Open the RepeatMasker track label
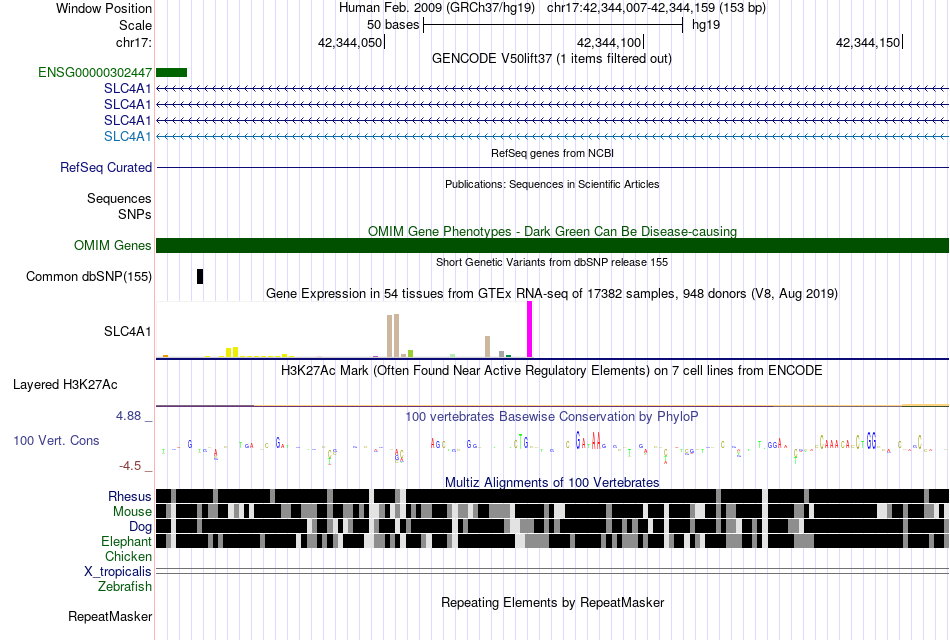Viewport: 950px width, 640px height. point(110,616)
